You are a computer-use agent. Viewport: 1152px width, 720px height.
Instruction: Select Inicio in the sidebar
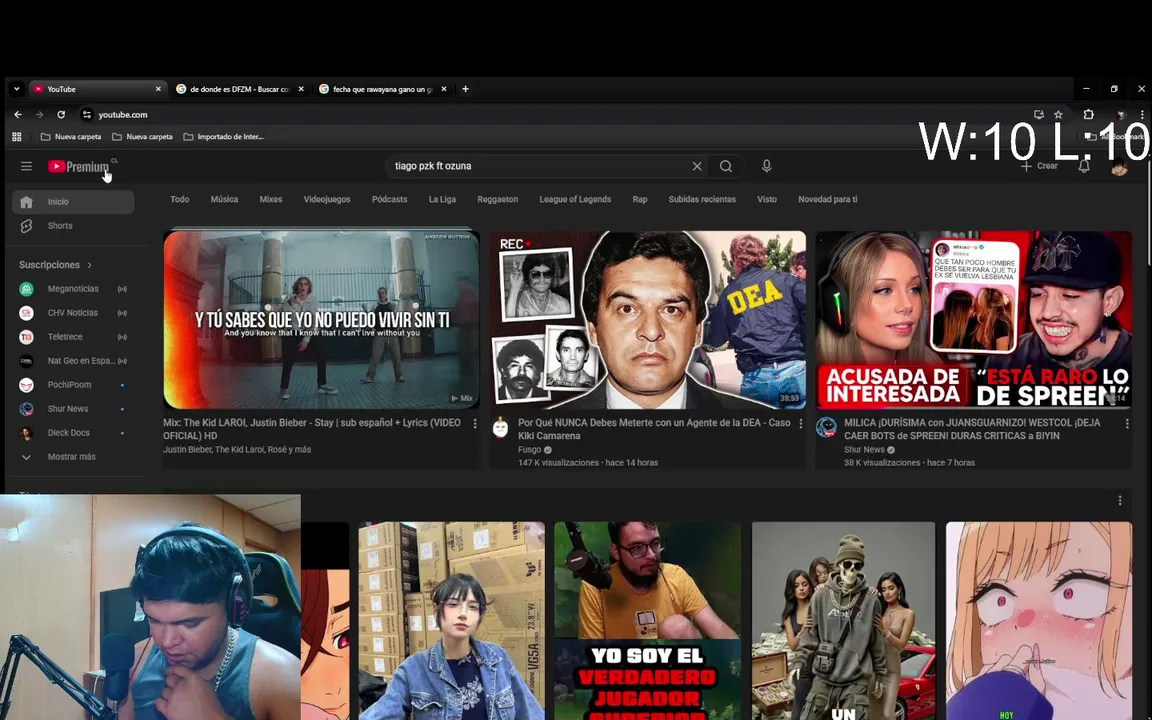pos(73,202)
